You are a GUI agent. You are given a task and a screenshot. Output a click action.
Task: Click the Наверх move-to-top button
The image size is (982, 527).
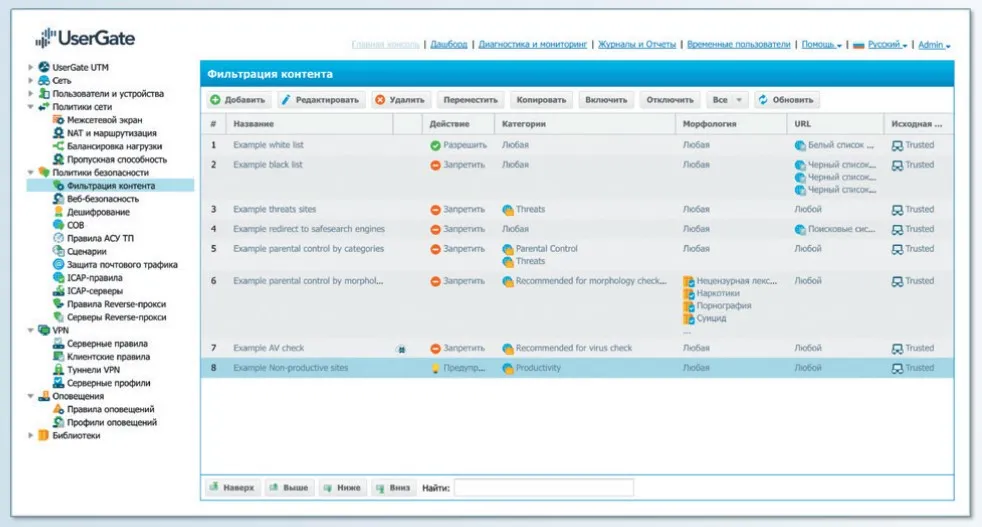[x=232, y=488]
